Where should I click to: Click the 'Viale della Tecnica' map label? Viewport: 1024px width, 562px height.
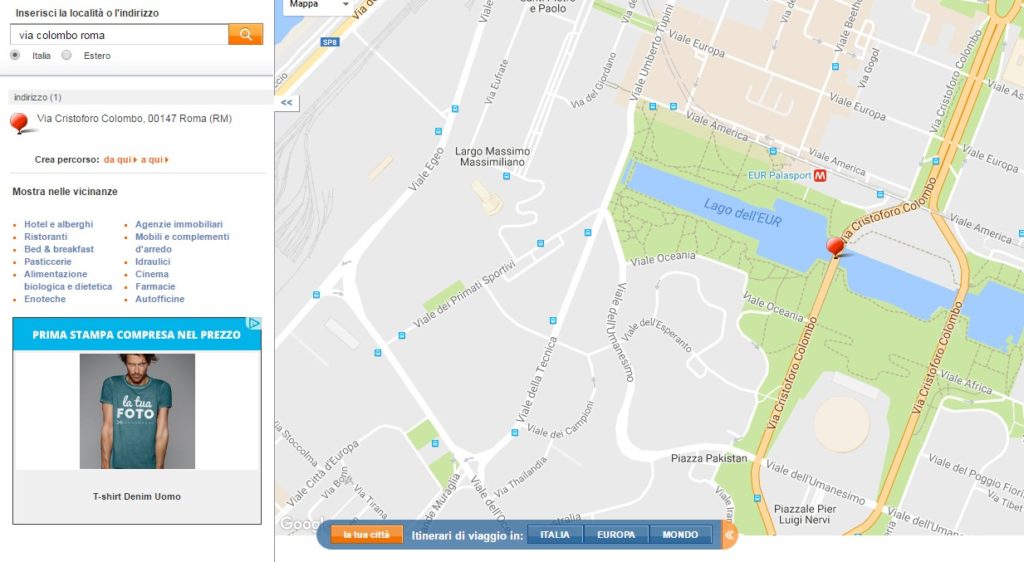click(537, 379)
